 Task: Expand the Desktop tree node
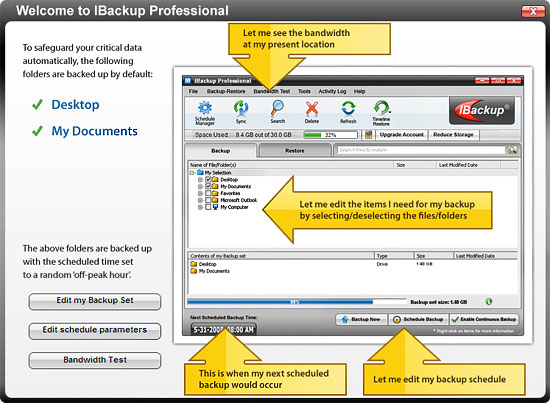click(200, 180)
